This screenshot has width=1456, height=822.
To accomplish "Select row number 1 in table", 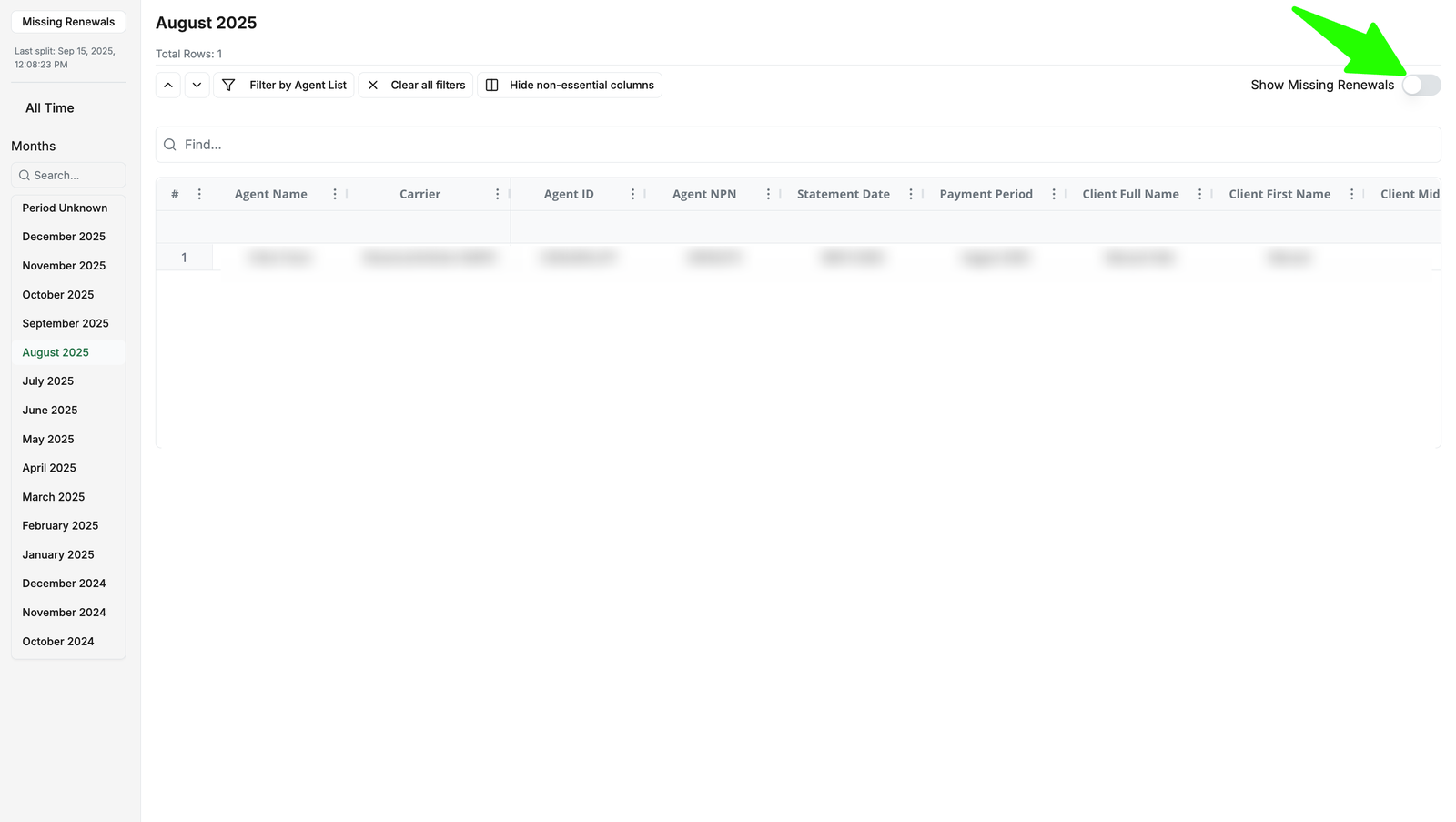I will pyautogui.click(x=184, y=258).
